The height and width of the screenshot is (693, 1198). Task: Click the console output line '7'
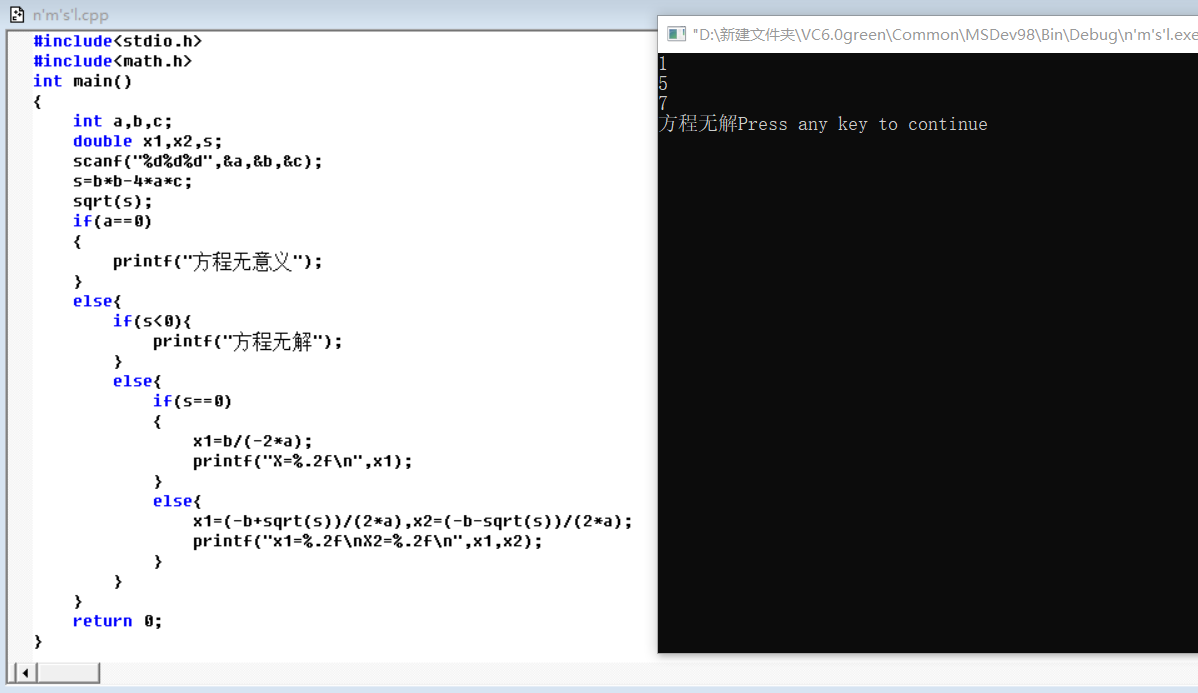[662, 103]
